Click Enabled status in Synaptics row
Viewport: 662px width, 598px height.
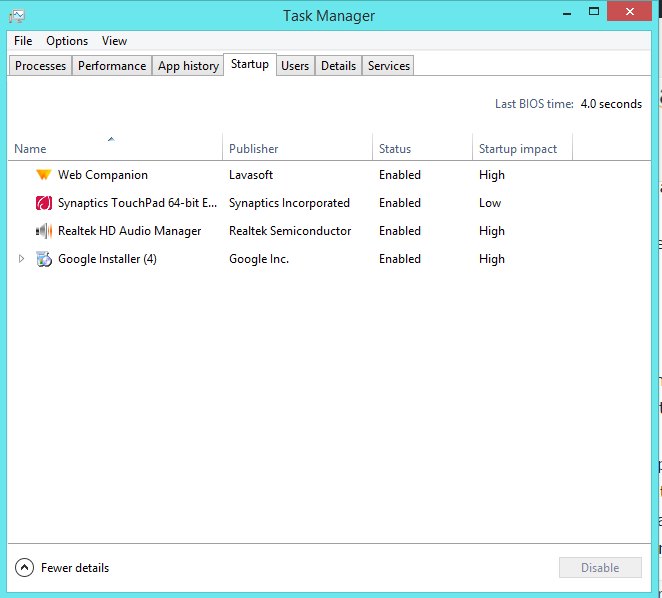[399, 203]
